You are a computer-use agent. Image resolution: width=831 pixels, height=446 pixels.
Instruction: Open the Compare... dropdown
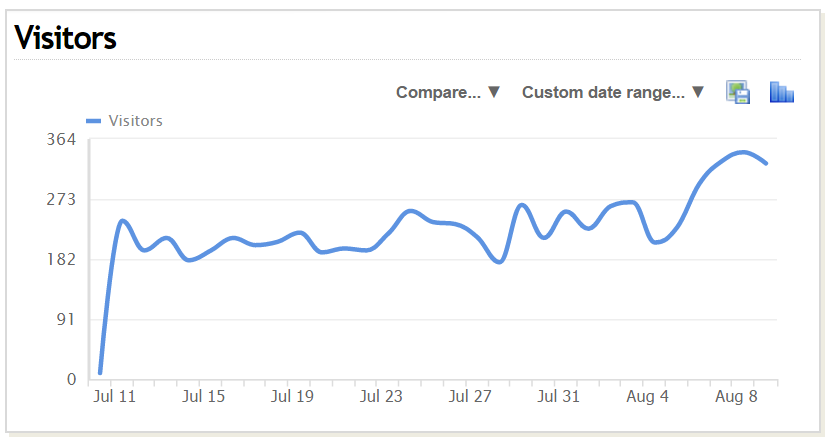(447, 92)
